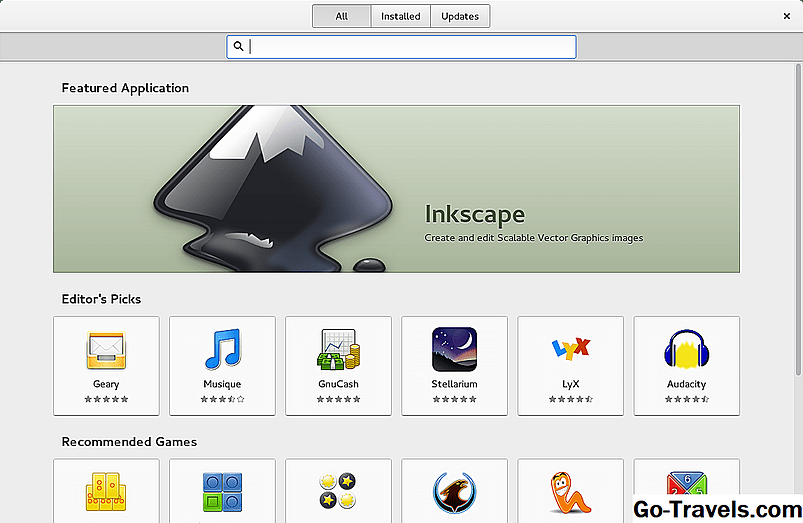The height and width of the screenshot is (523, 803).
Task: Open the Updates tab
Action: [460, 16]
